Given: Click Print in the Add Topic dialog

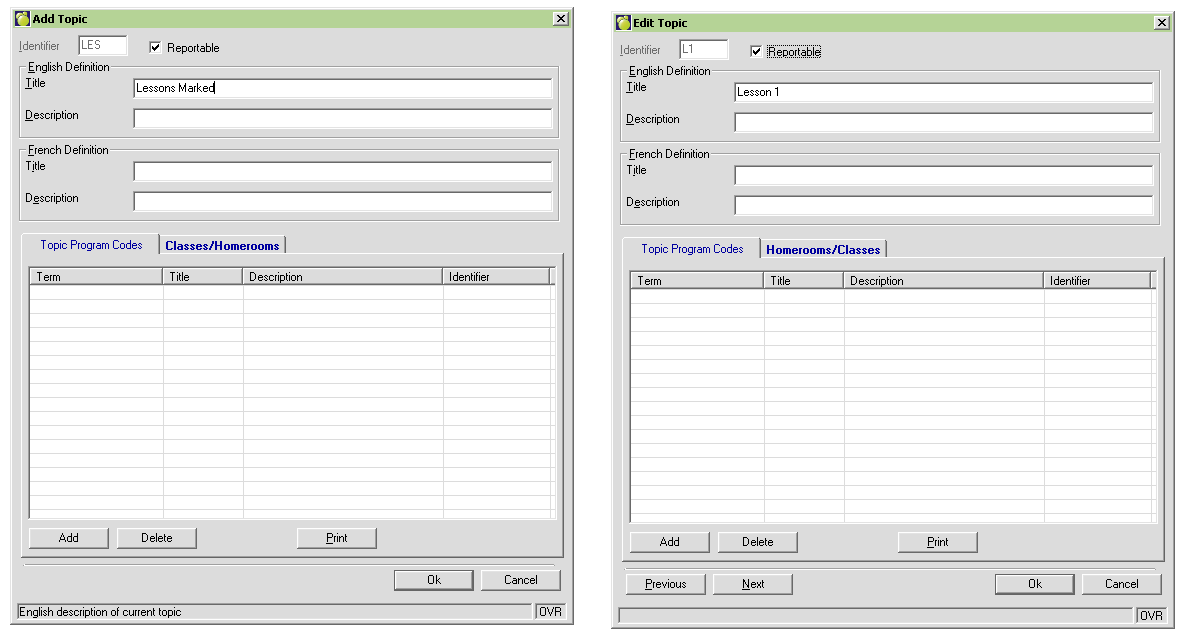Looking at the screenshot, I should coord(337,538).
